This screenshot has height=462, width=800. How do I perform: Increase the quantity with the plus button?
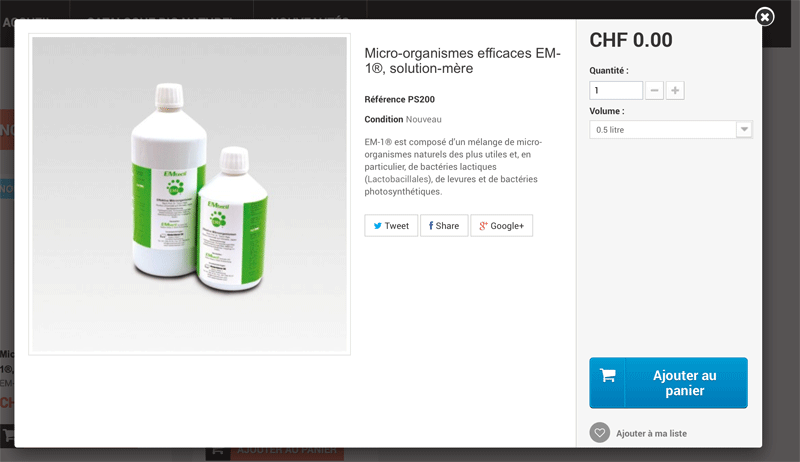[675, 90]
